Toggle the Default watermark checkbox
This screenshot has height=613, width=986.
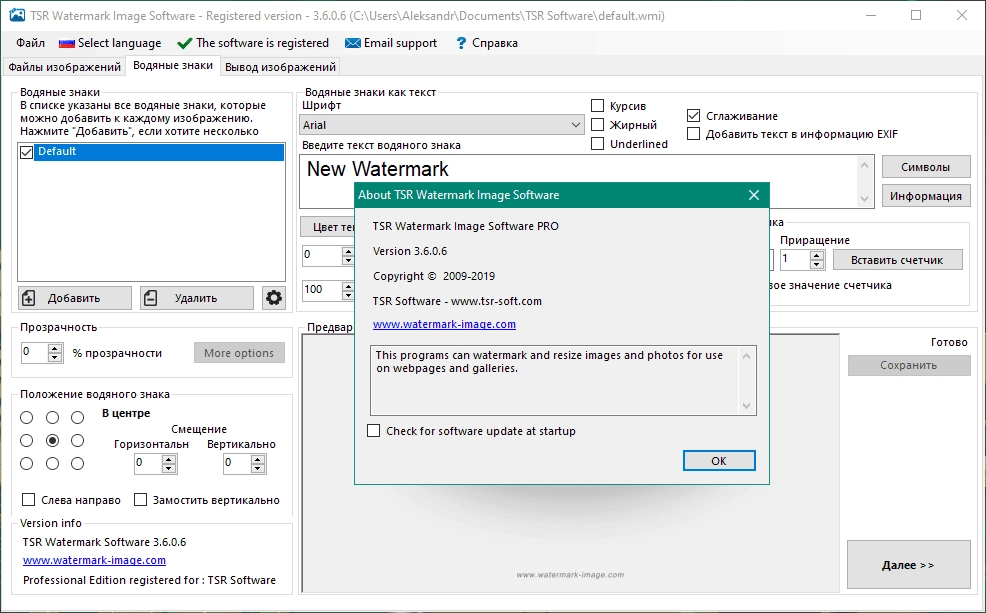click(x=26, y=152)
